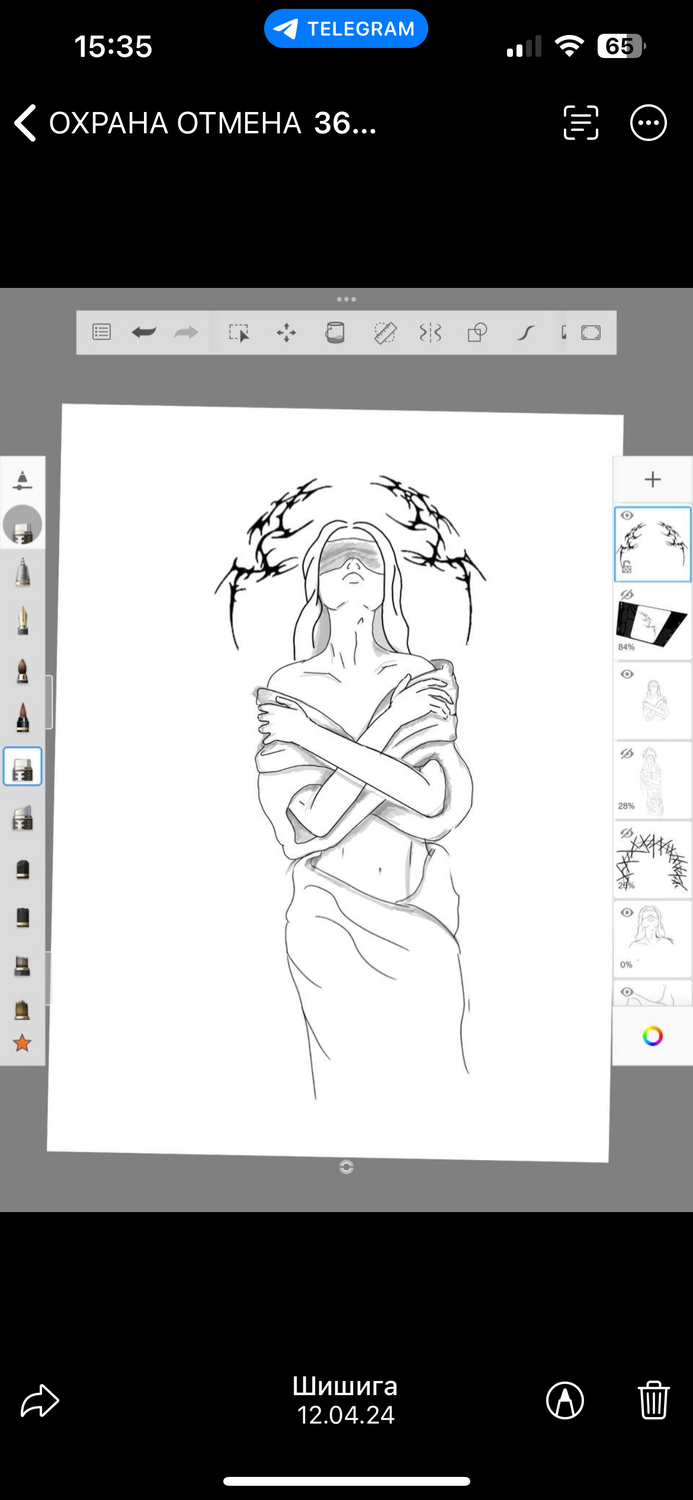Viewport: 693px width, 1500px height.
Task: Select the black textured-top brush
Action: pos(22,917)
